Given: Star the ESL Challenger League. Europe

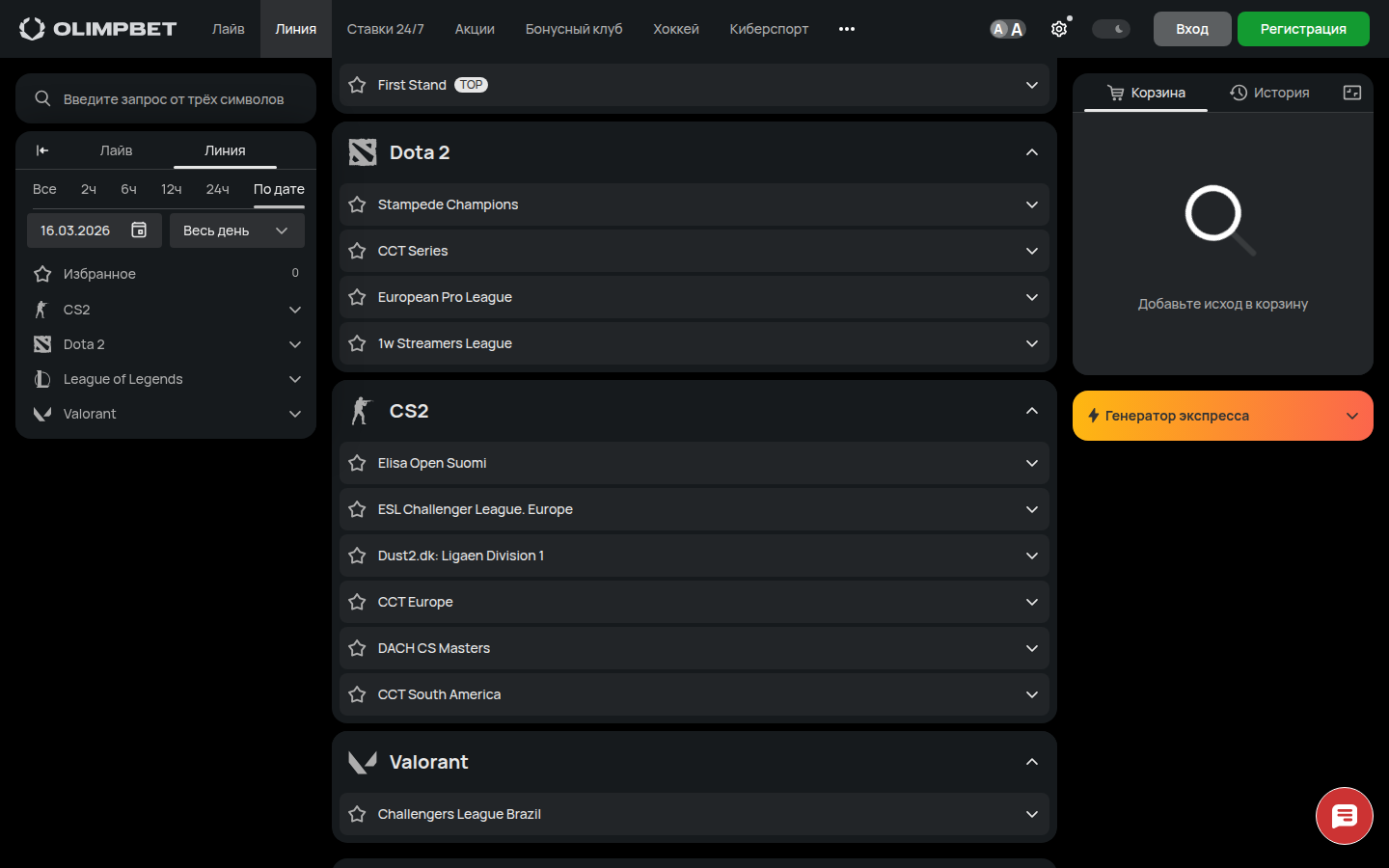Looking at the screenshot, I should (357, 509).
